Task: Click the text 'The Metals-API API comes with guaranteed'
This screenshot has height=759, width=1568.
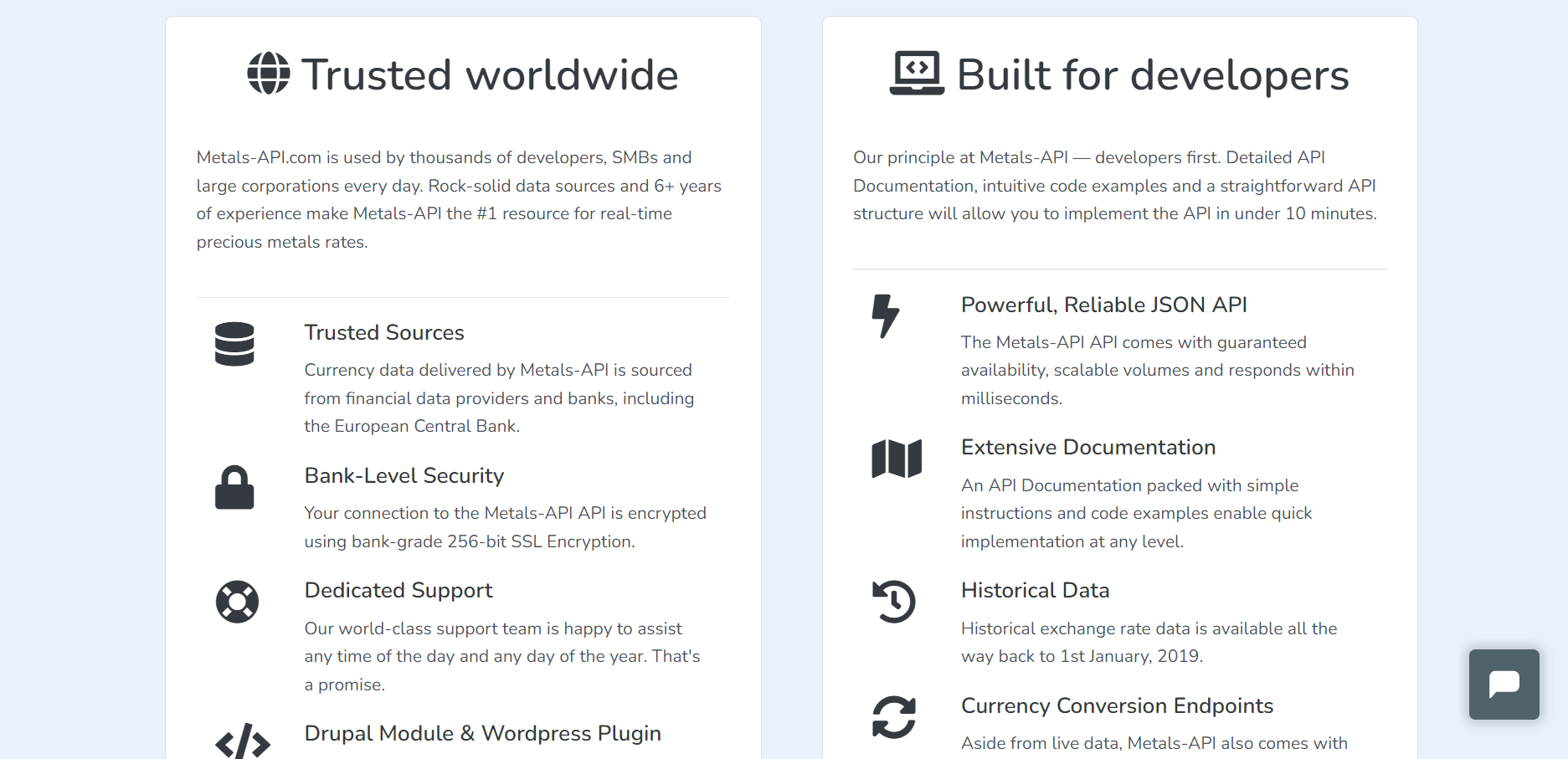Action: tap(1158, 370)
